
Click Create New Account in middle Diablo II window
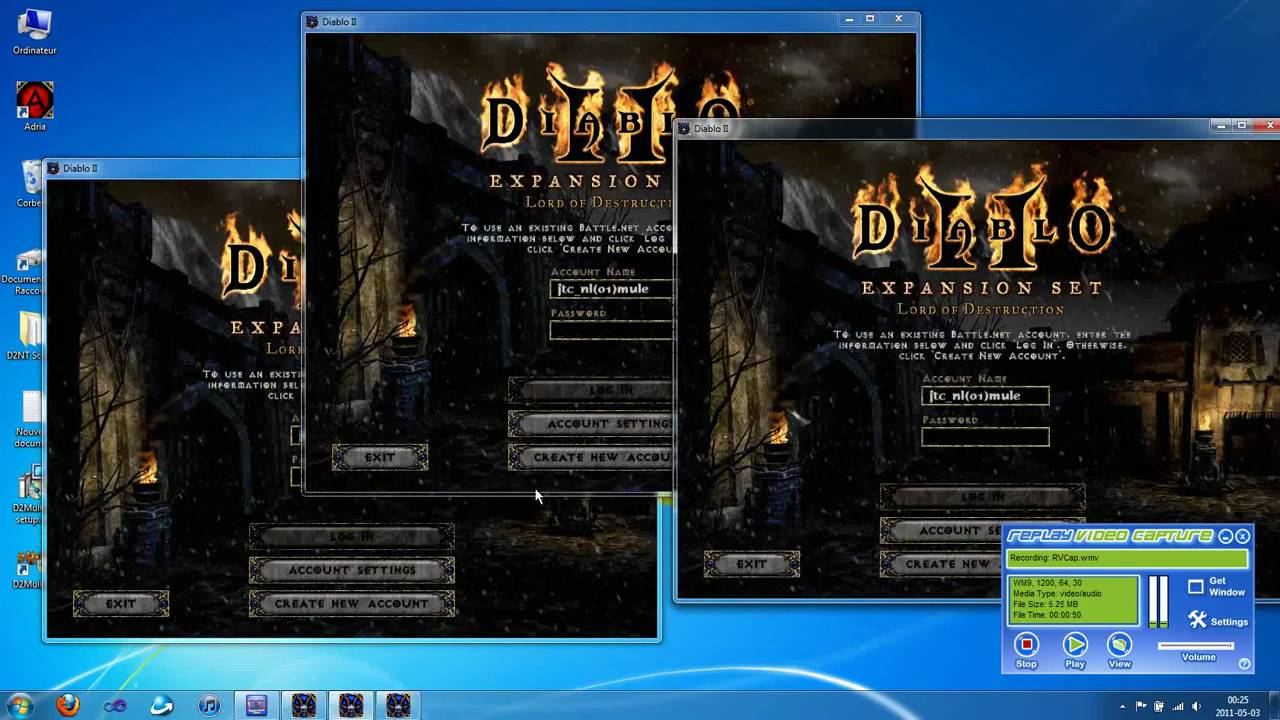click(591, 457)
